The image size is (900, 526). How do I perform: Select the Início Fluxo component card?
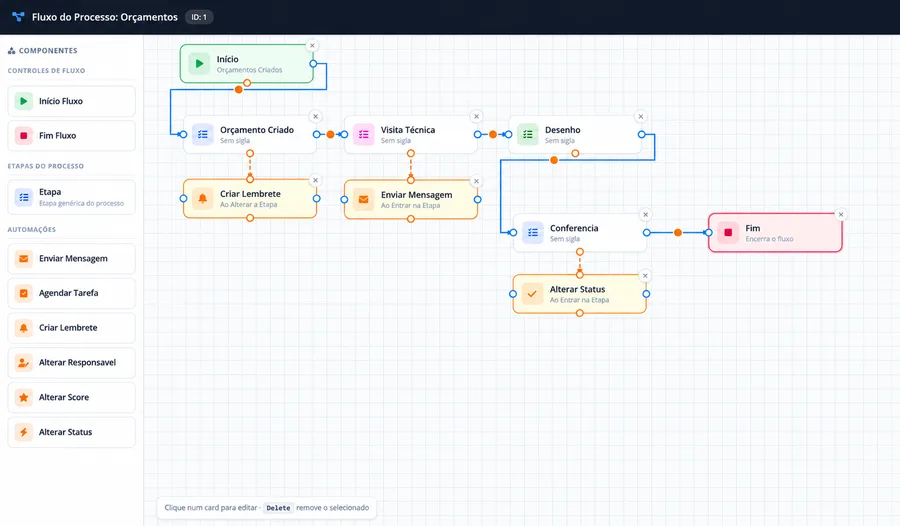pyautogui.click(x=72, y=101)
